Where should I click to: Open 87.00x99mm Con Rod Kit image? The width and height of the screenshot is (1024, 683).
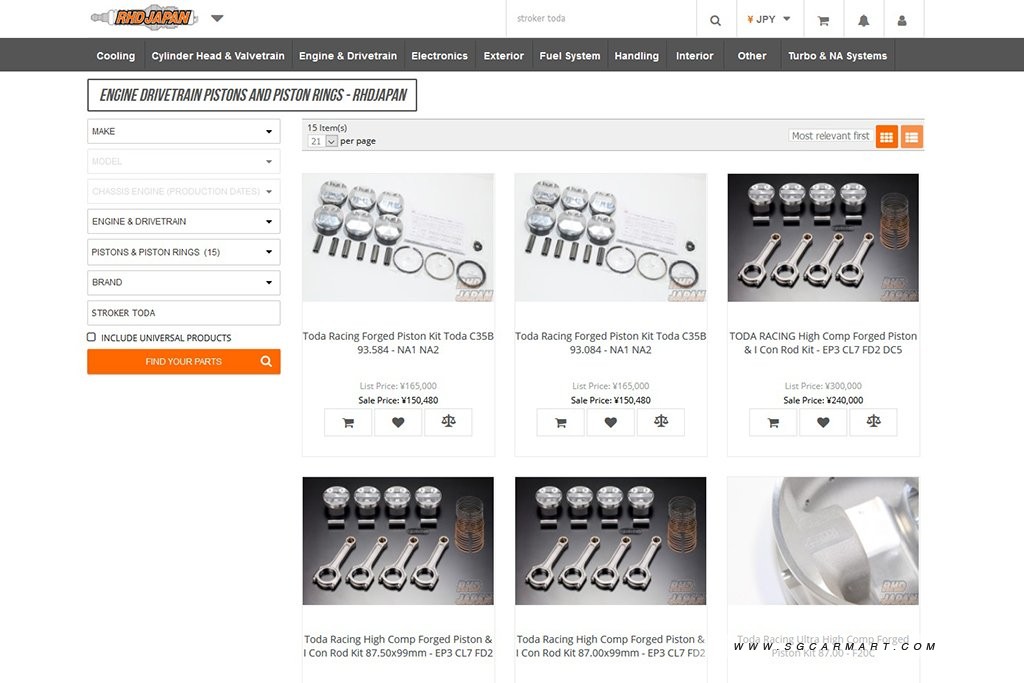(x=611, y=541)
